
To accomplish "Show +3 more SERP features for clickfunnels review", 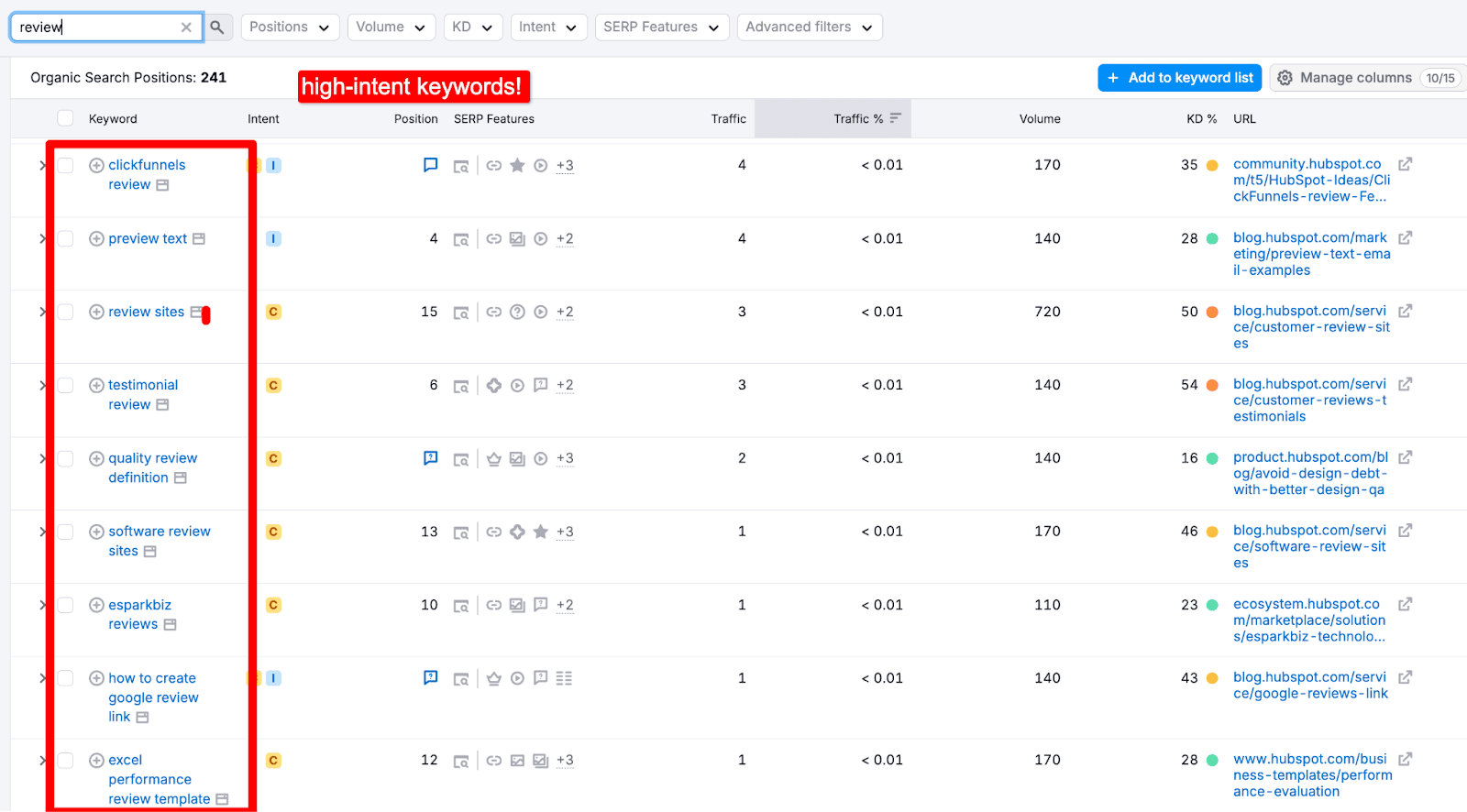I will 565,166.
